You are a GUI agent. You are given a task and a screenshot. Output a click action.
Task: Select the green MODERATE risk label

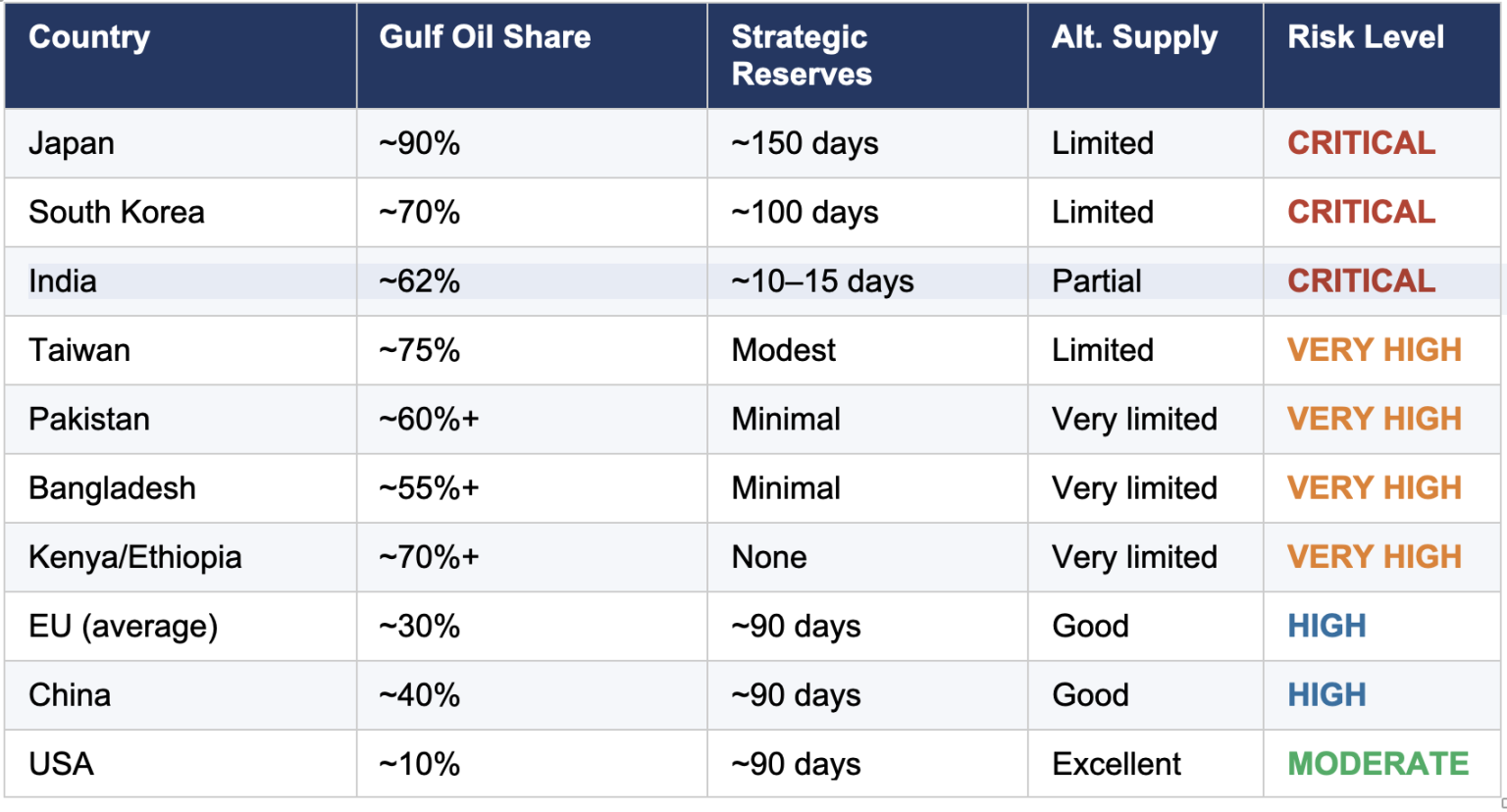pos(1377,764)
